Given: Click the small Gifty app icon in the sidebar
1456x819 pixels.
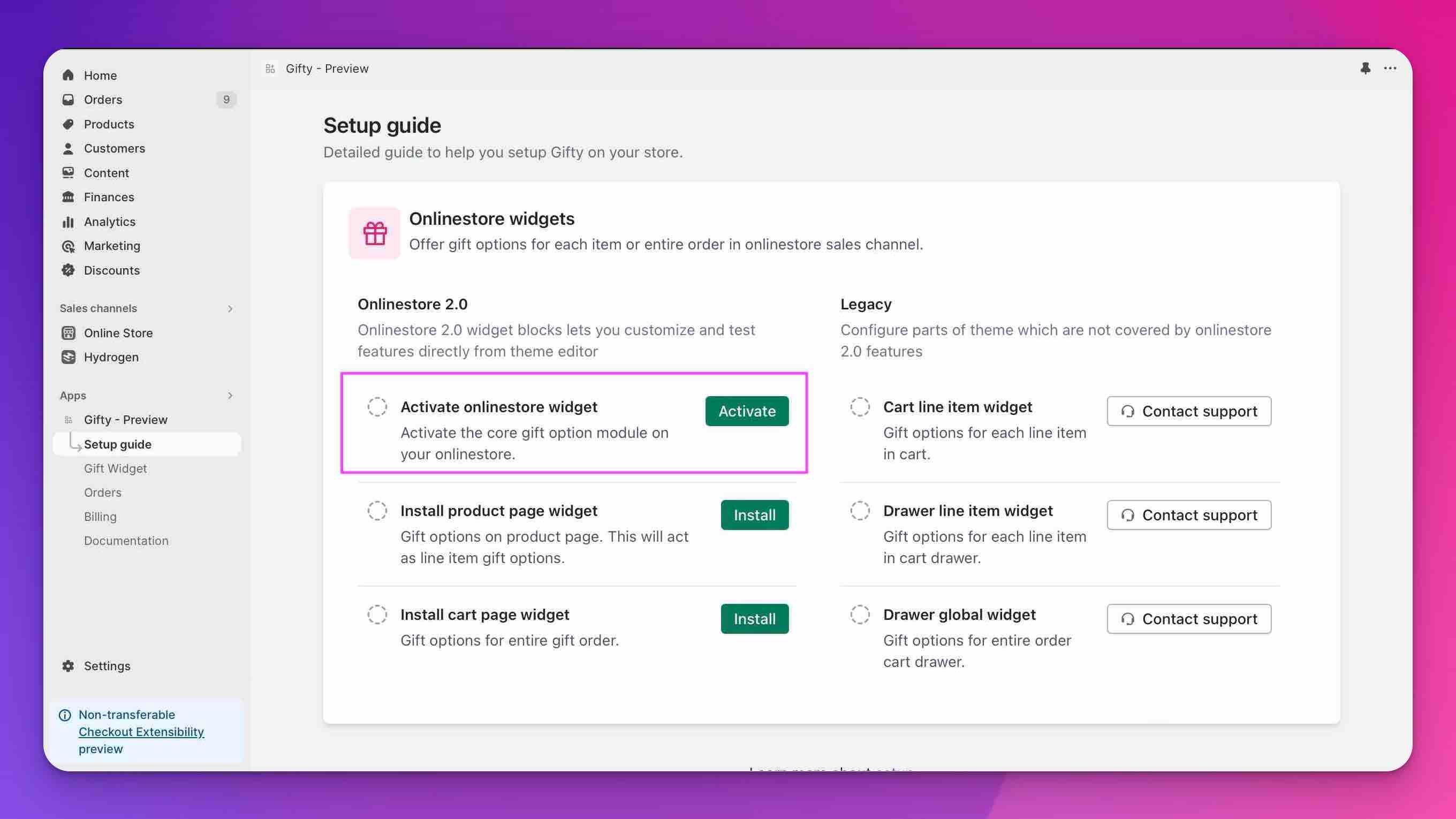Looking at the screenshot, I should coord(69,420).
